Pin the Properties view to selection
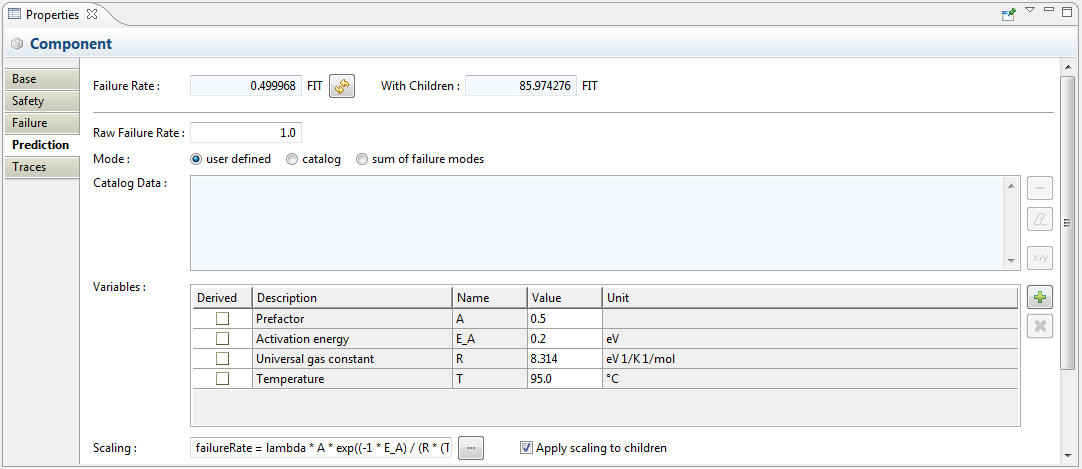Viewport: 1082px width, 469px height. 1008,14
